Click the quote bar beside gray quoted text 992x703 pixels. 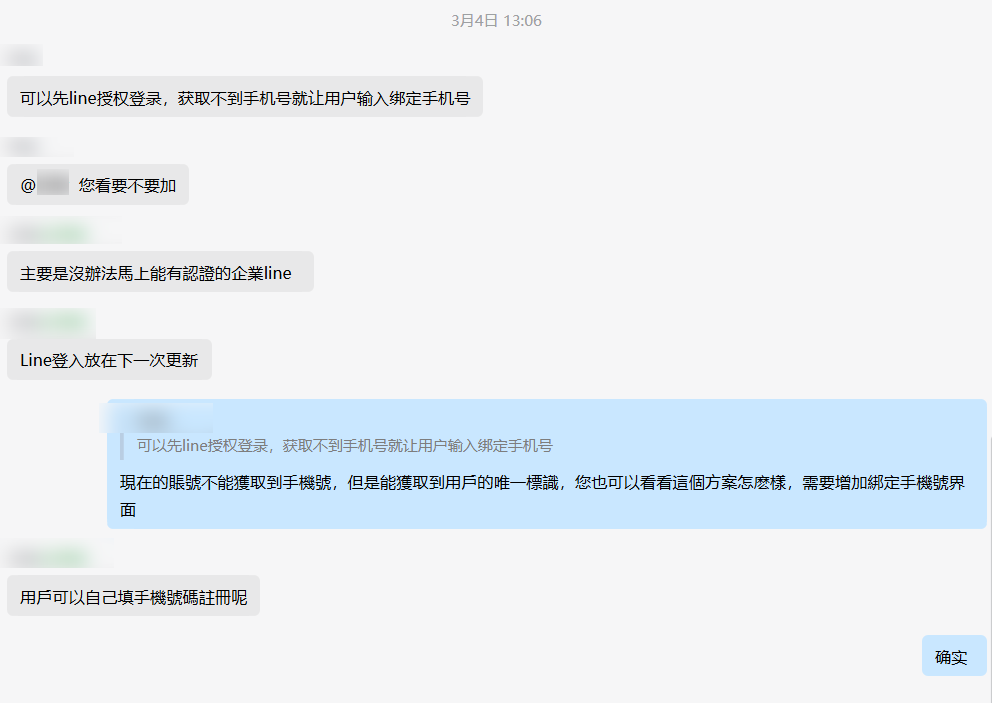122,445
